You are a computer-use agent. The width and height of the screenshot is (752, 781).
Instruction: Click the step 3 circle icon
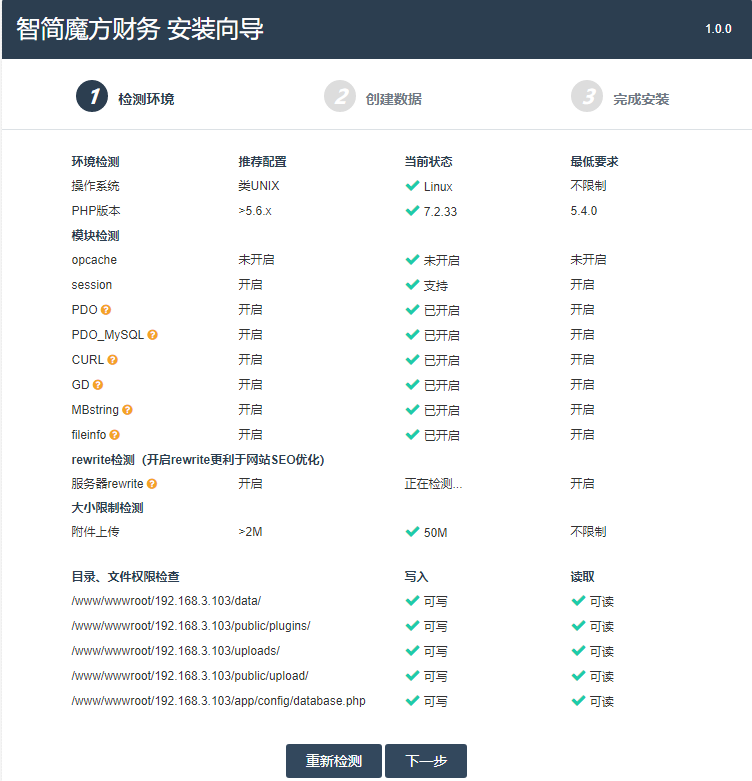click(587, 96)
